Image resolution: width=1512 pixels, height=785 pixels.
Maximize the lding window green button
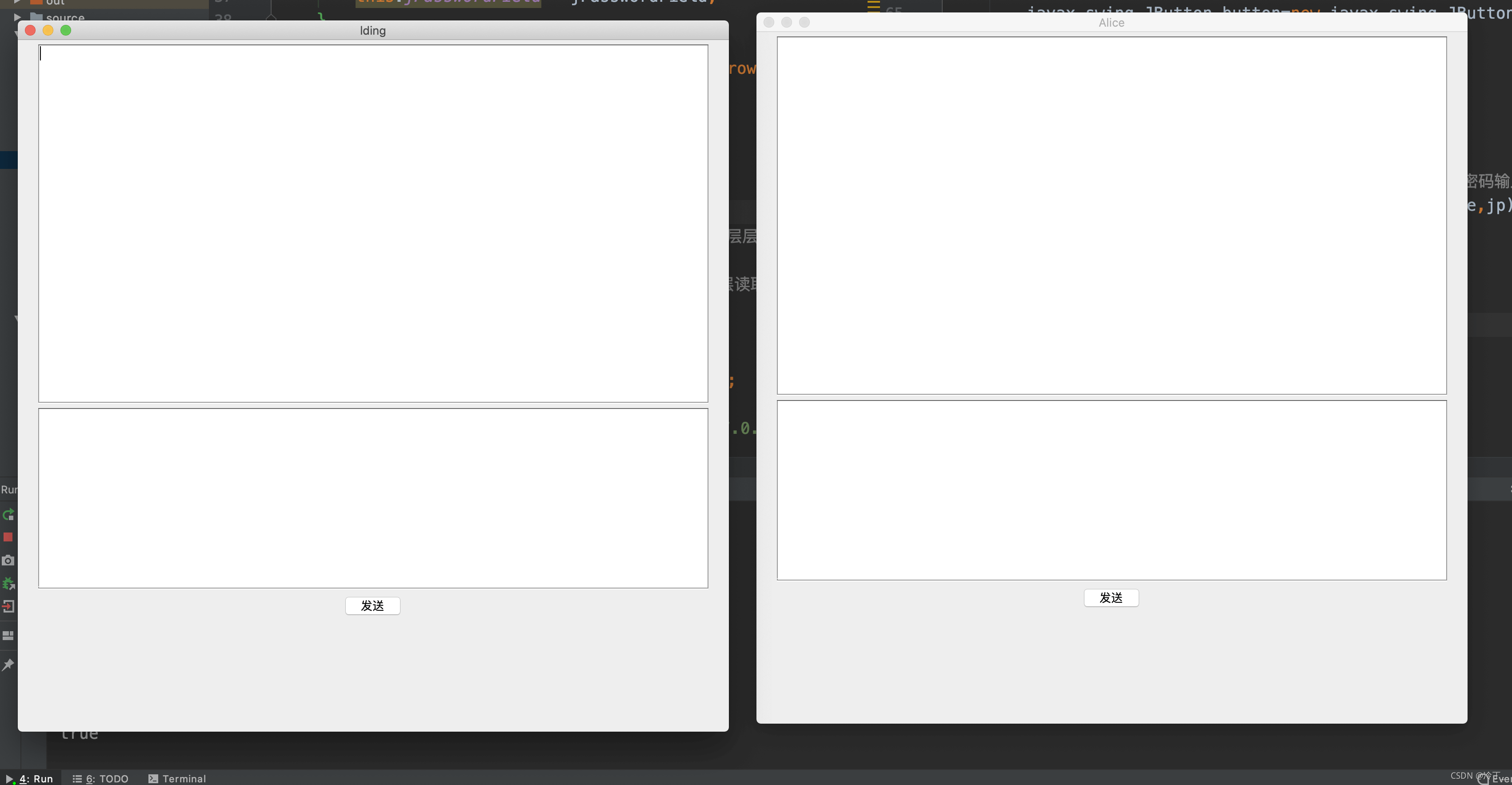point(66,31)
